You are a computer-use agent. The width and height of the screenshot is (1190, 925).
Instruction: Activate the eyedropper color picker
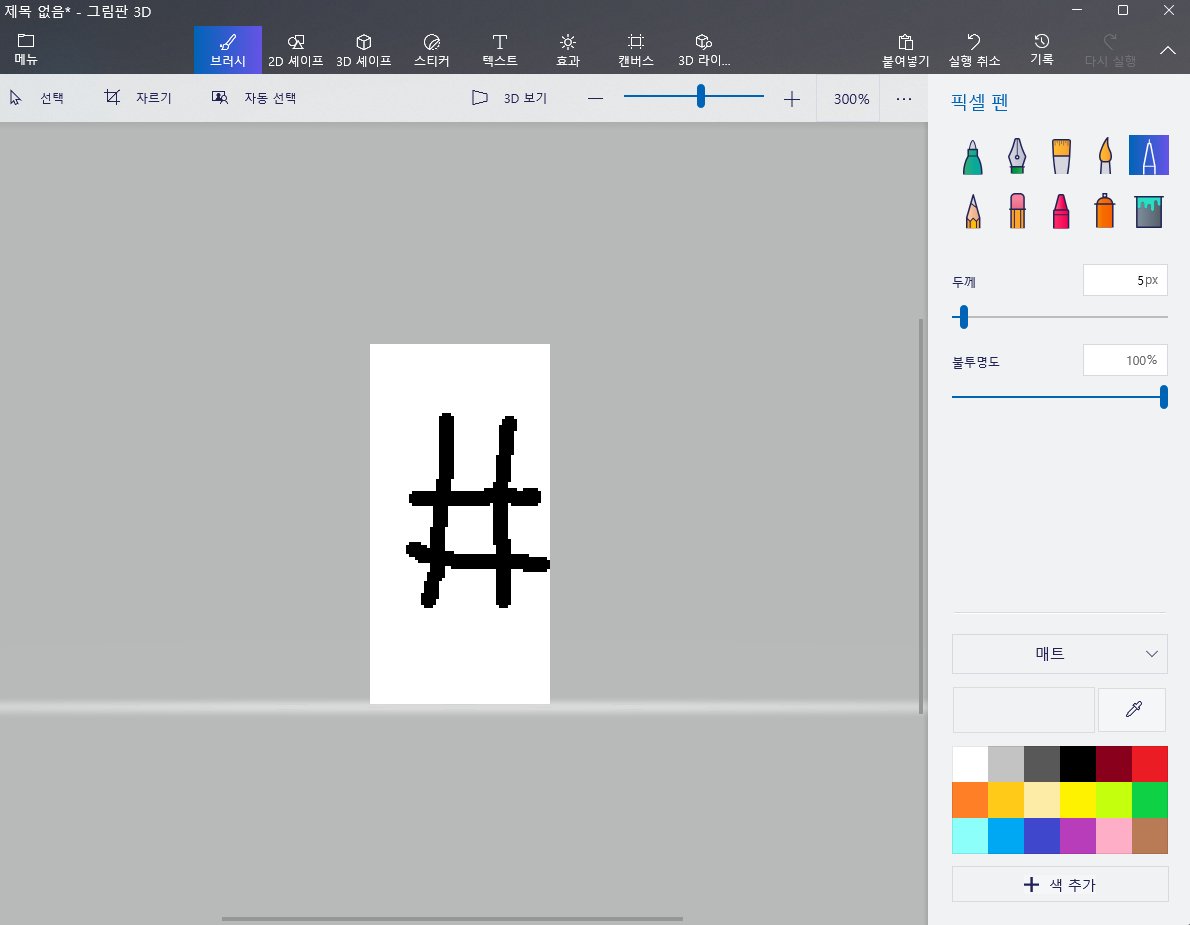click(x=1132, y=709)
